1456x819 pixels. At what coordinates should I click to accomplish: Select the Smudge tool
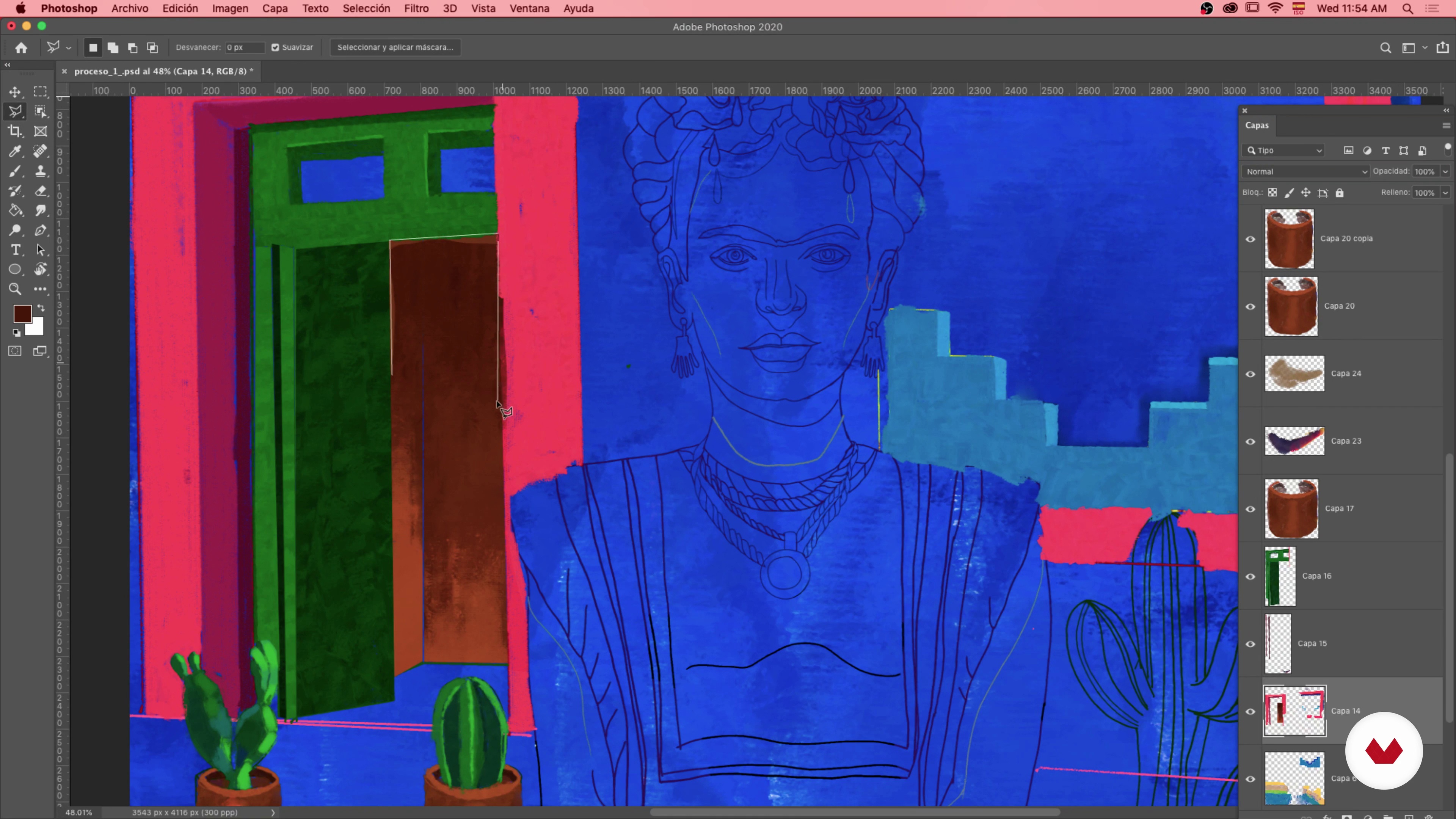coord(40,210)
